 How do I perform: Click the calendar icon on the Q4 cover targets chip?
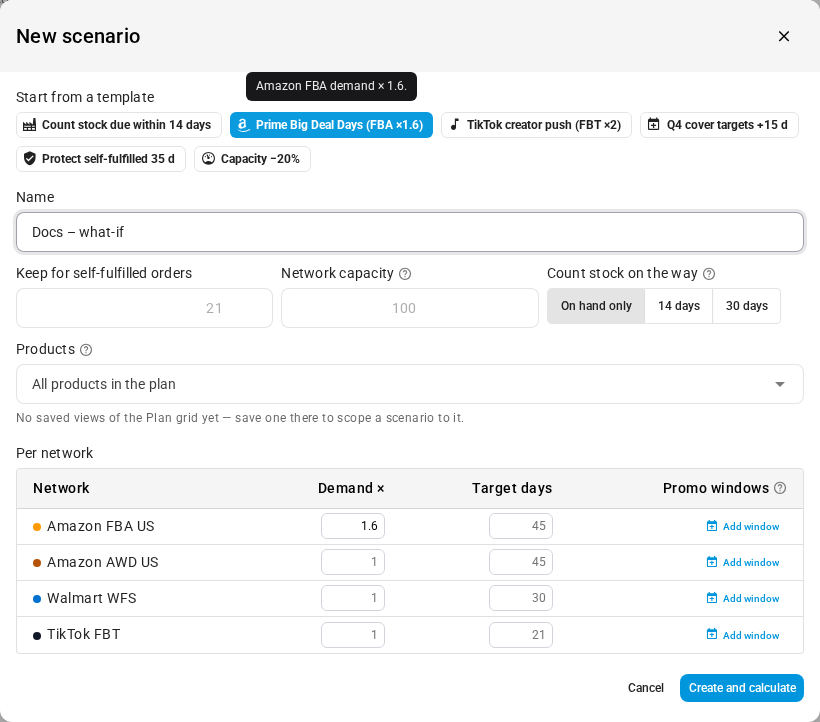(654, 124)
